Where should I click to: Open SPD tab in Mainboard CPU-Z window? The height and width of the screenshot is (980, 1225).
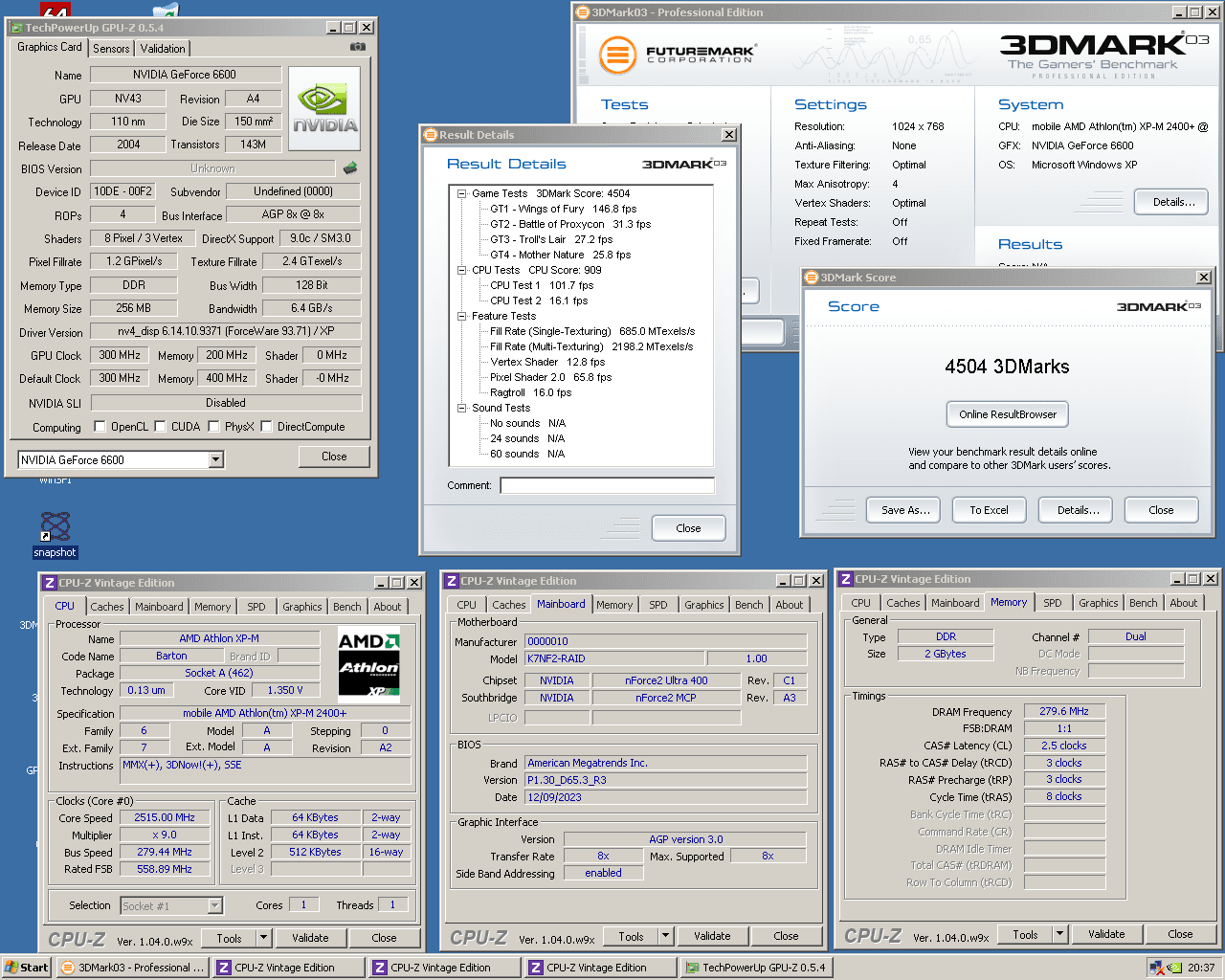(x=658, y=605)
